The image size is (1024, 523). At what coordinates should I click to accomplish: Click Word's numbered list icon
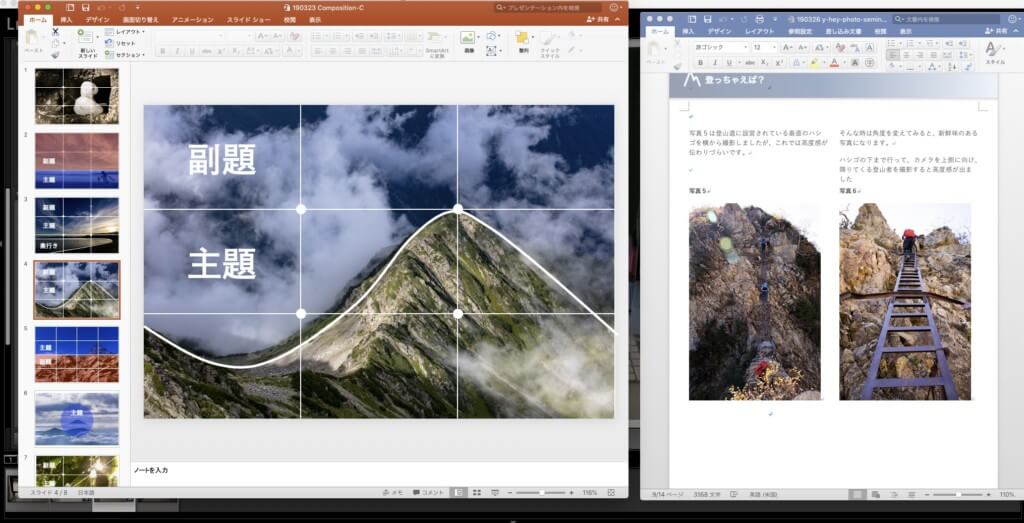click(910, 44)
